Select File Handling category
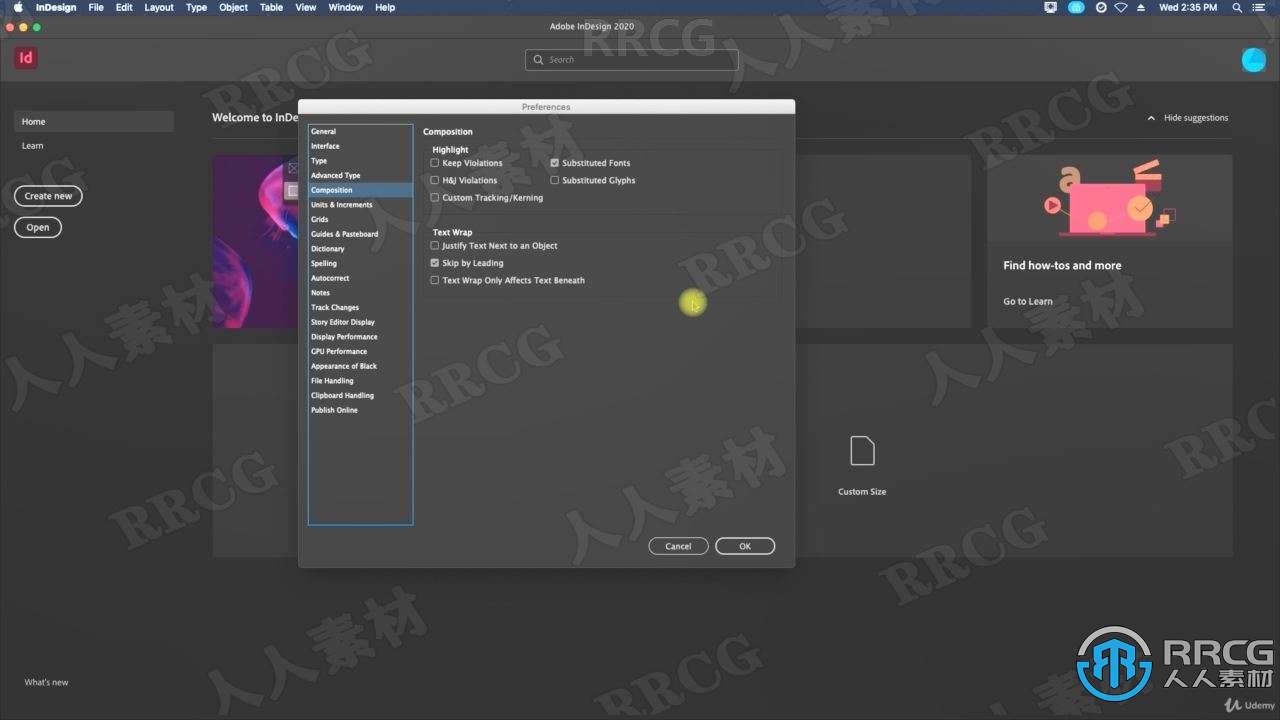 [x=360, y=381]
